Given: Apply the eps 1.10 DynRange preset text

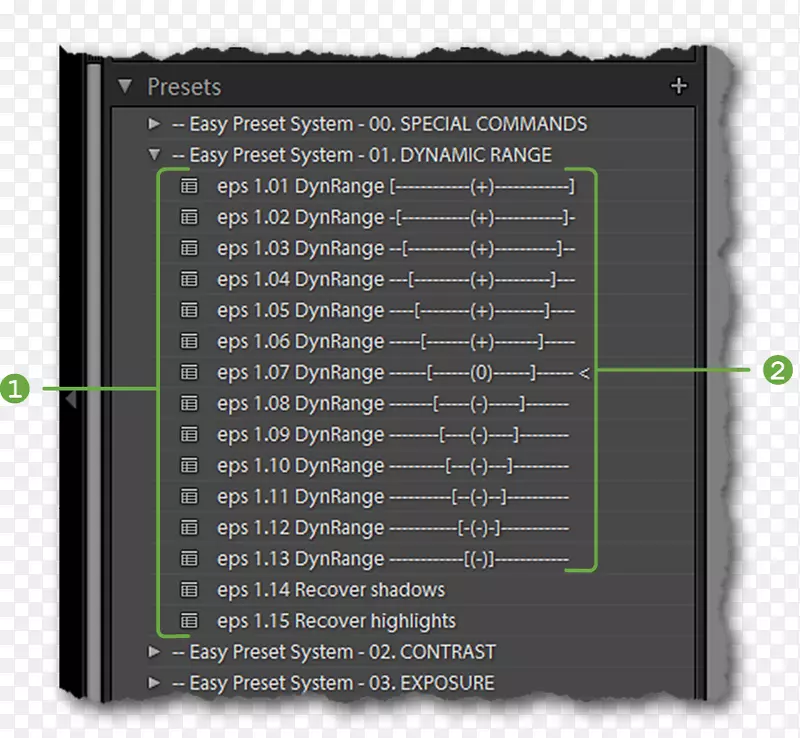Looking at the screenshot, I should click(393, 466).
